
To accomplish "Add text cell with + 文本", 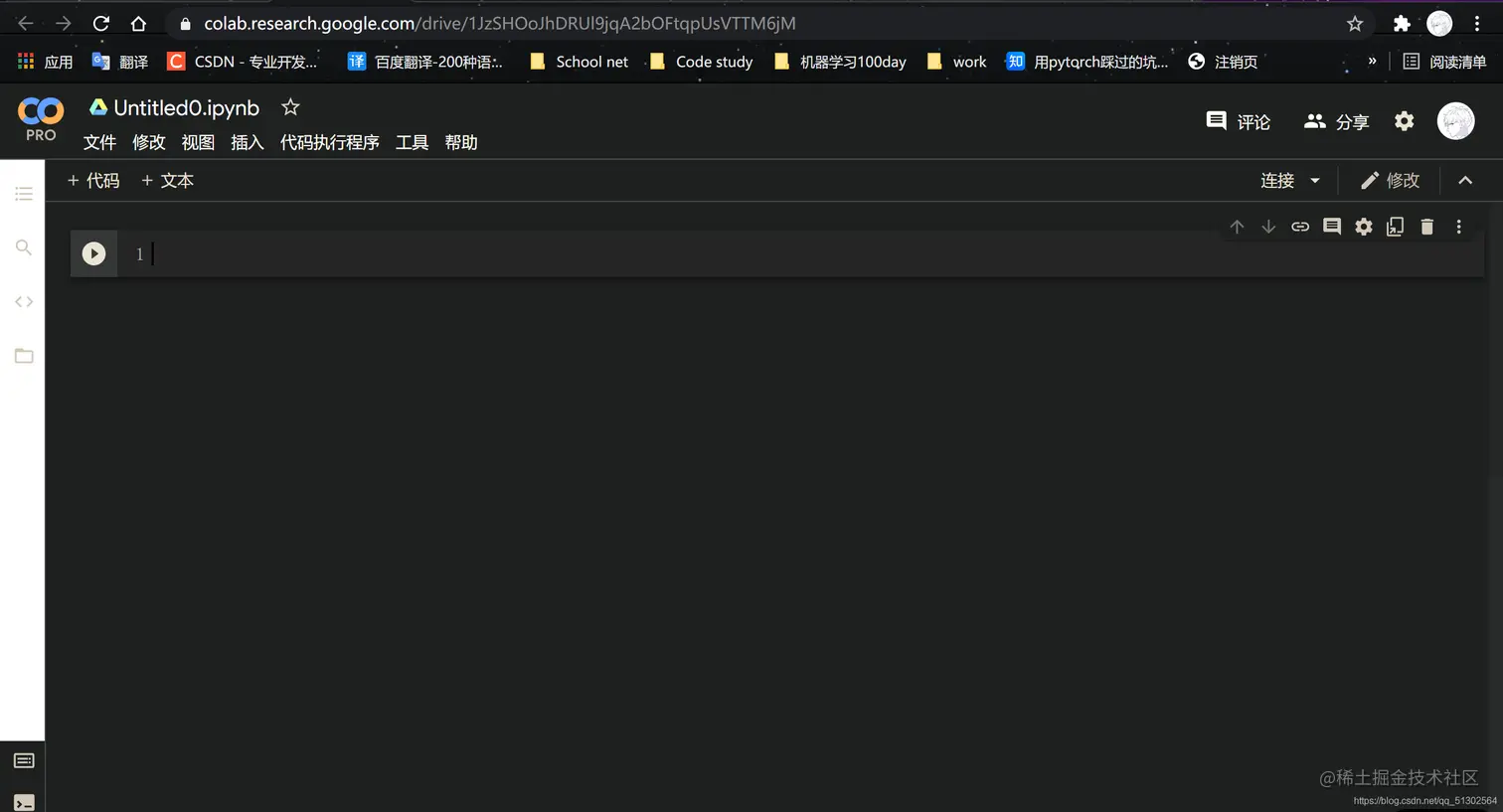I will coord(167,180).
